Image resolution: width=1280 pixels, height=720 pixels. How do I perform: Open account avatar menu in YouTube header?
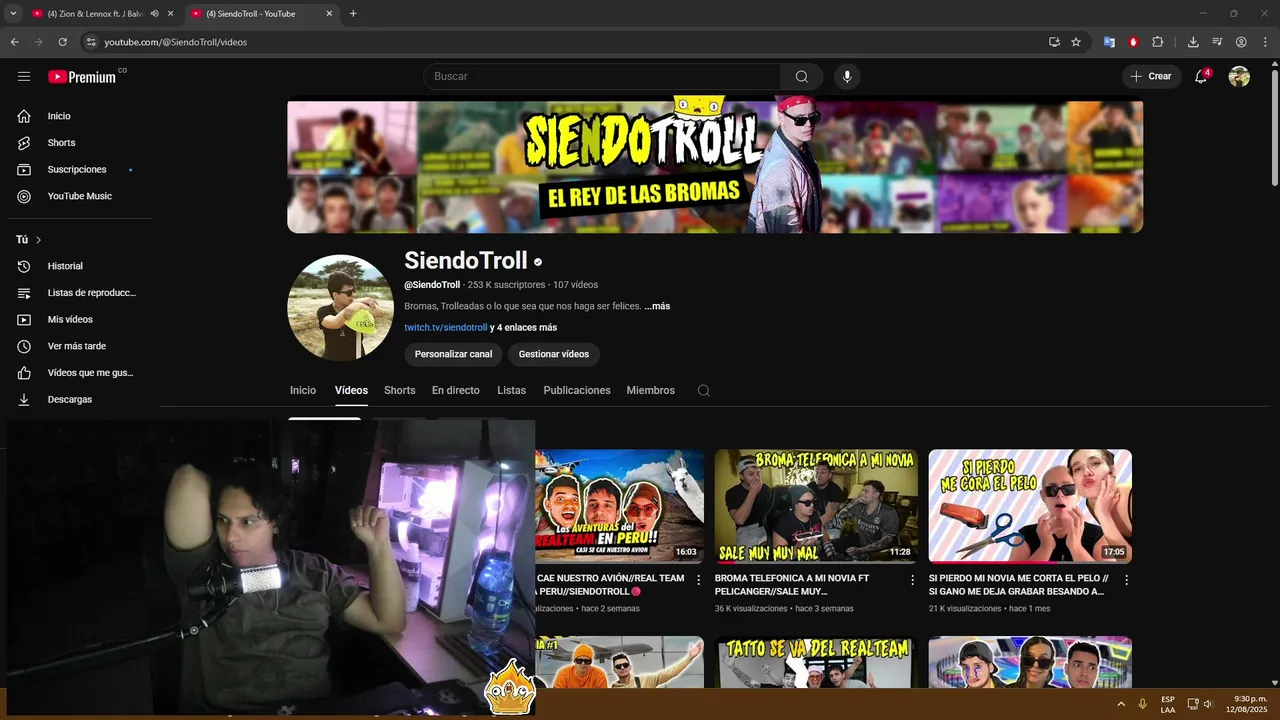coord(1239,76)
